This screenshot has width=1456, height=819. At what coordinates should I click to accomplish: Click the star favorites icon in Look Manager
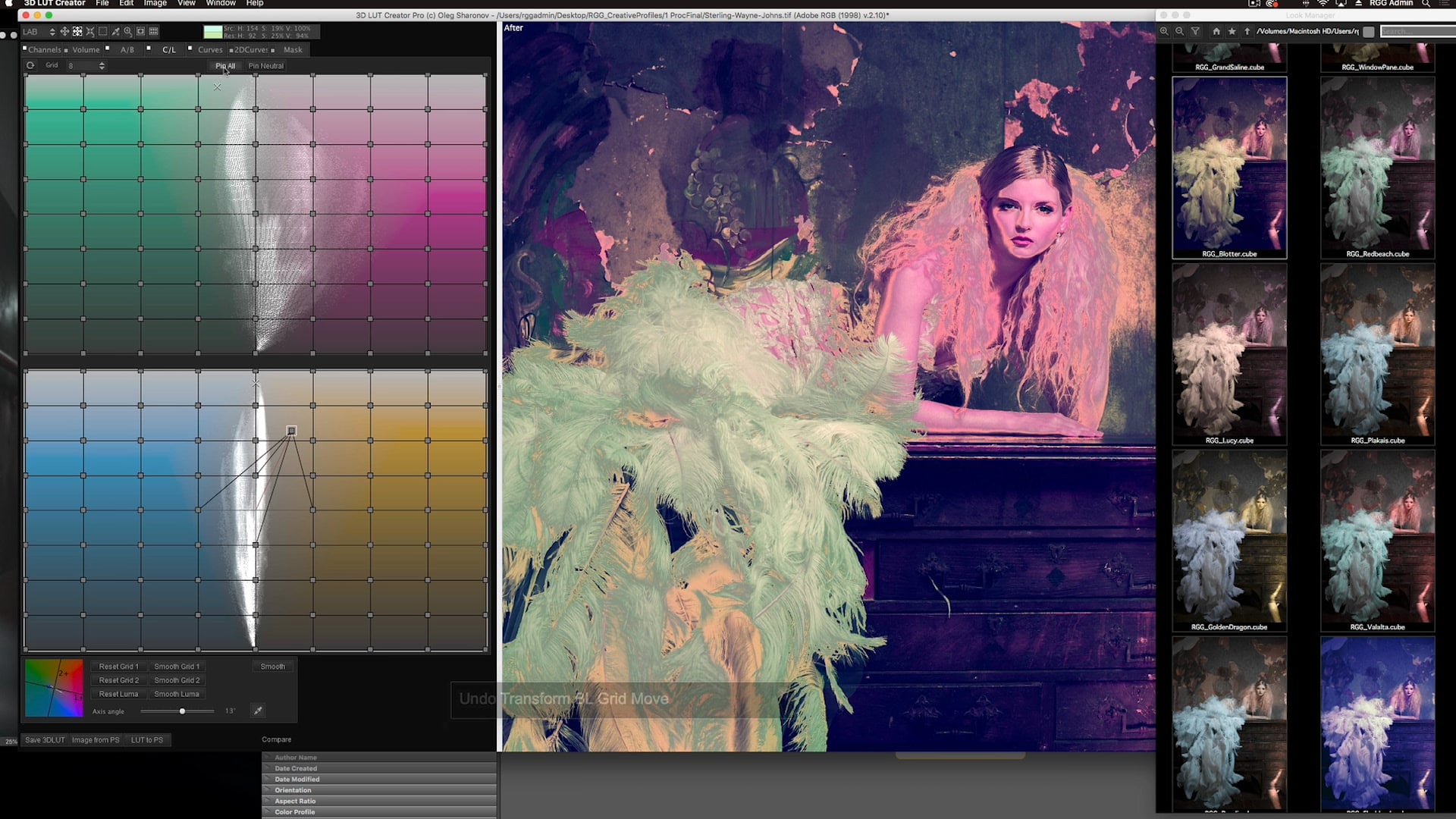tap(1232, 32)
